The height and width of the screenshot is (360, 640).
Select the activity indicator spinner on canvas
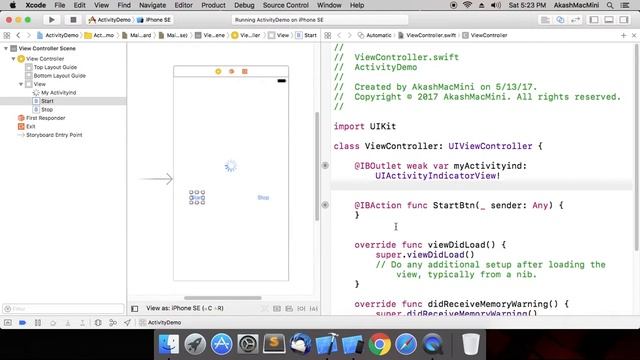pos(231,166)
